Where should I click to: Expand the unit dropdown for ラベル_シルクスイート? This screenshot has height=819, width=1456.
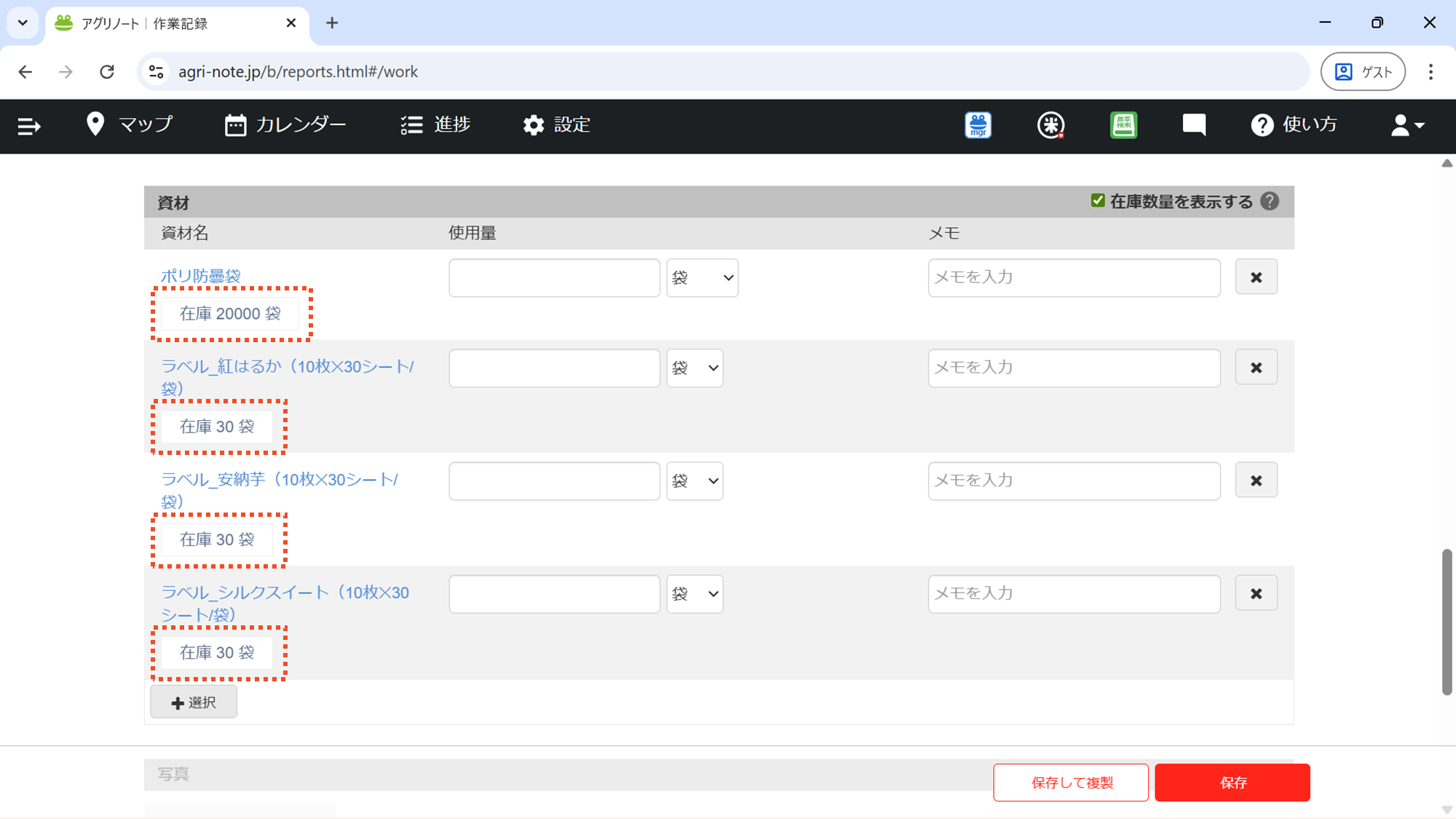pyautogui.click(x=695, y=593)
